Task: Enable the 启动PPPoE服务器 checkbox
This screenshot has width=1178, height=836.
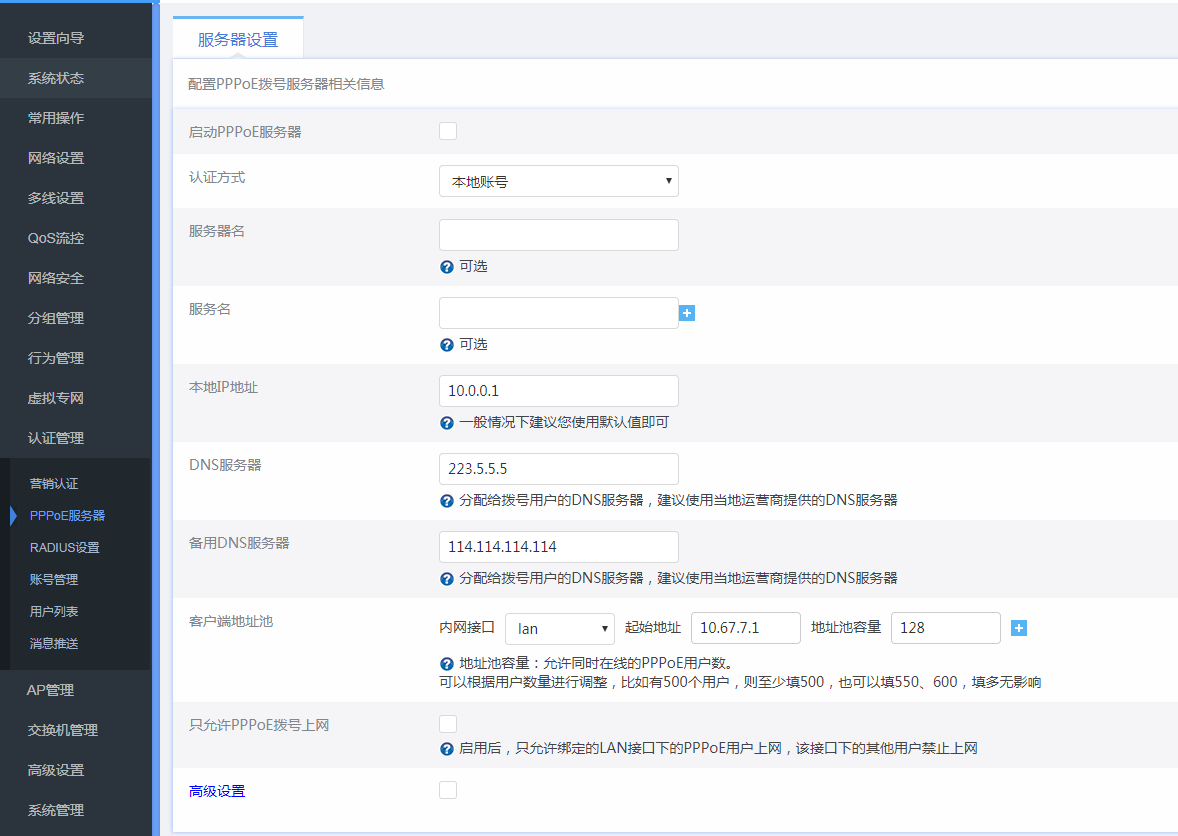Action: point(448,131)
